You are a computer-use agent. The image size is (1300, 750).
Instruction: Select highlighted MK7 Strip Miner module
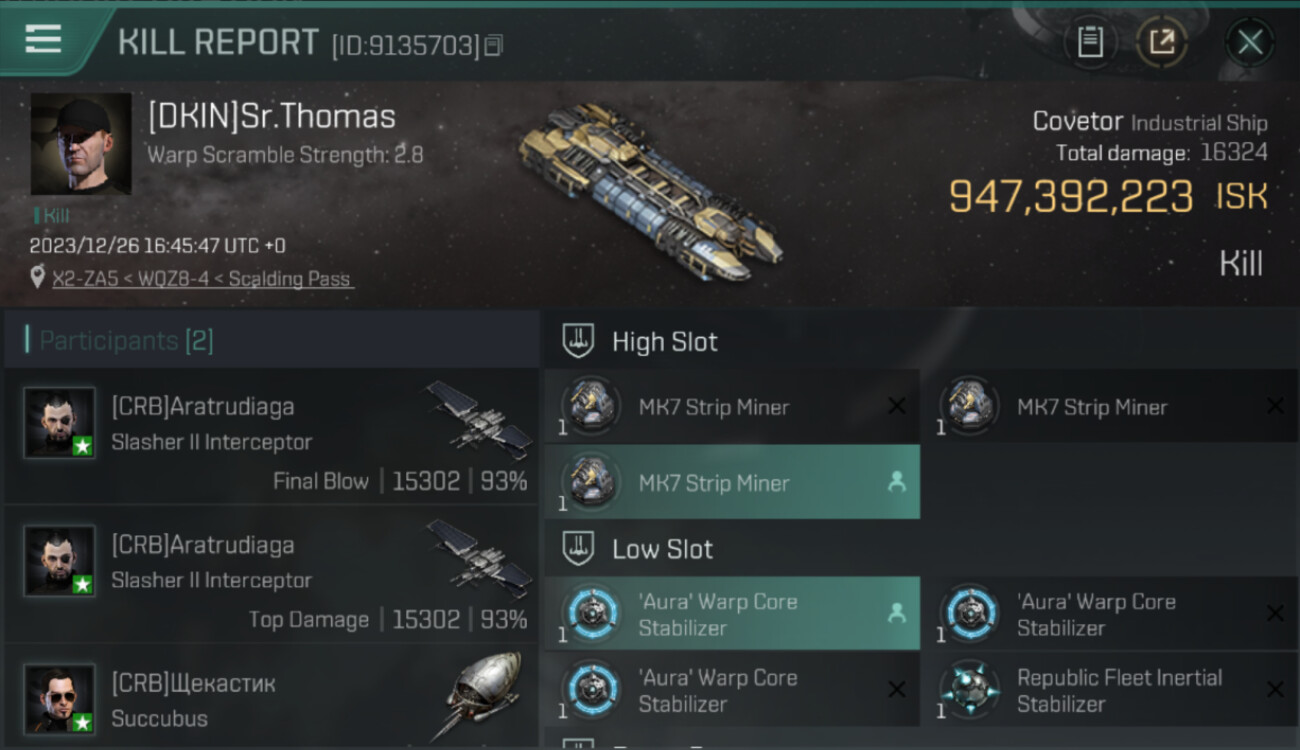click(x=732, y=482)
